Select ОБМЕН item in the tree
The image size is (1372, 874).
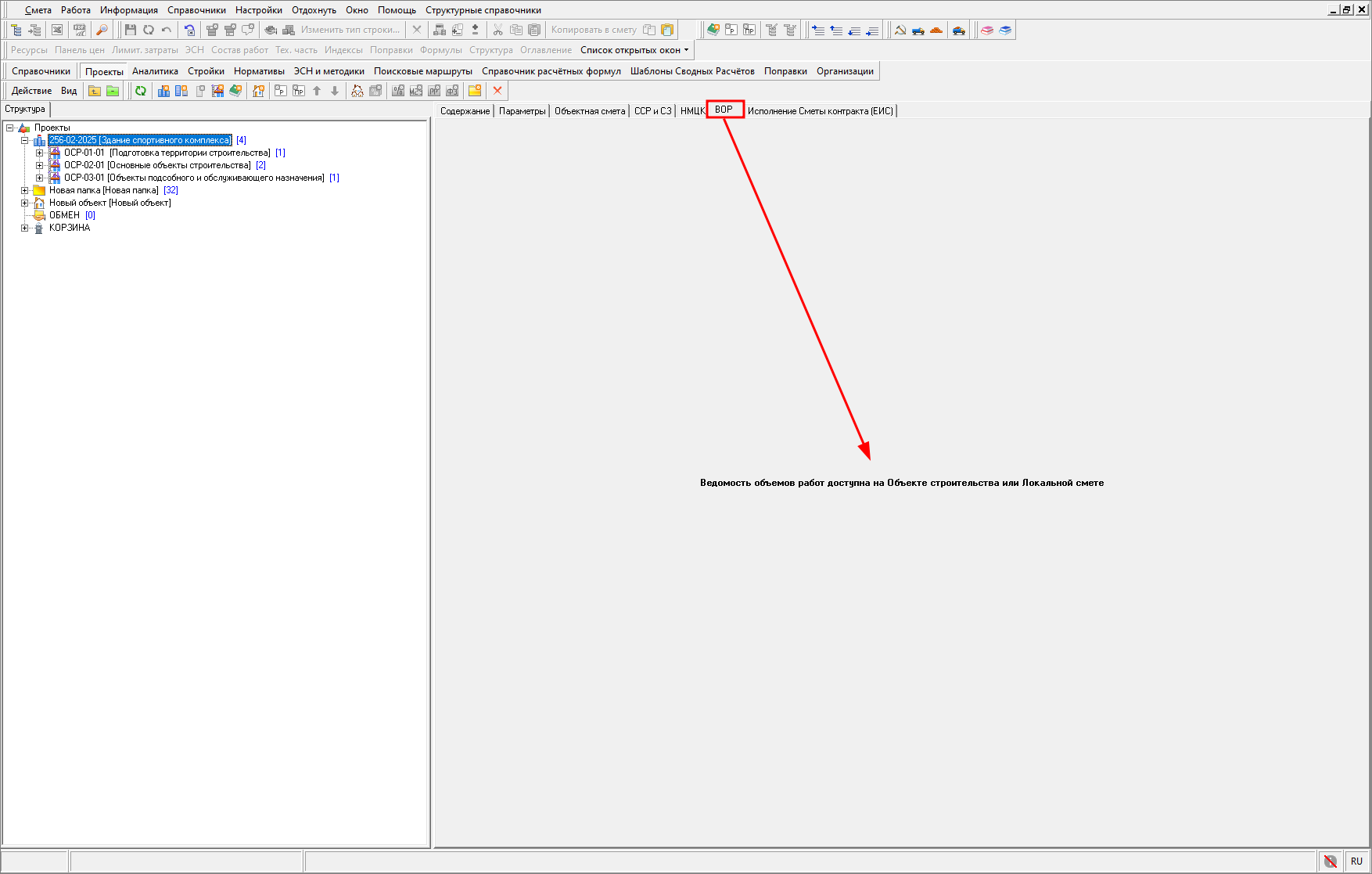[64, 215]
